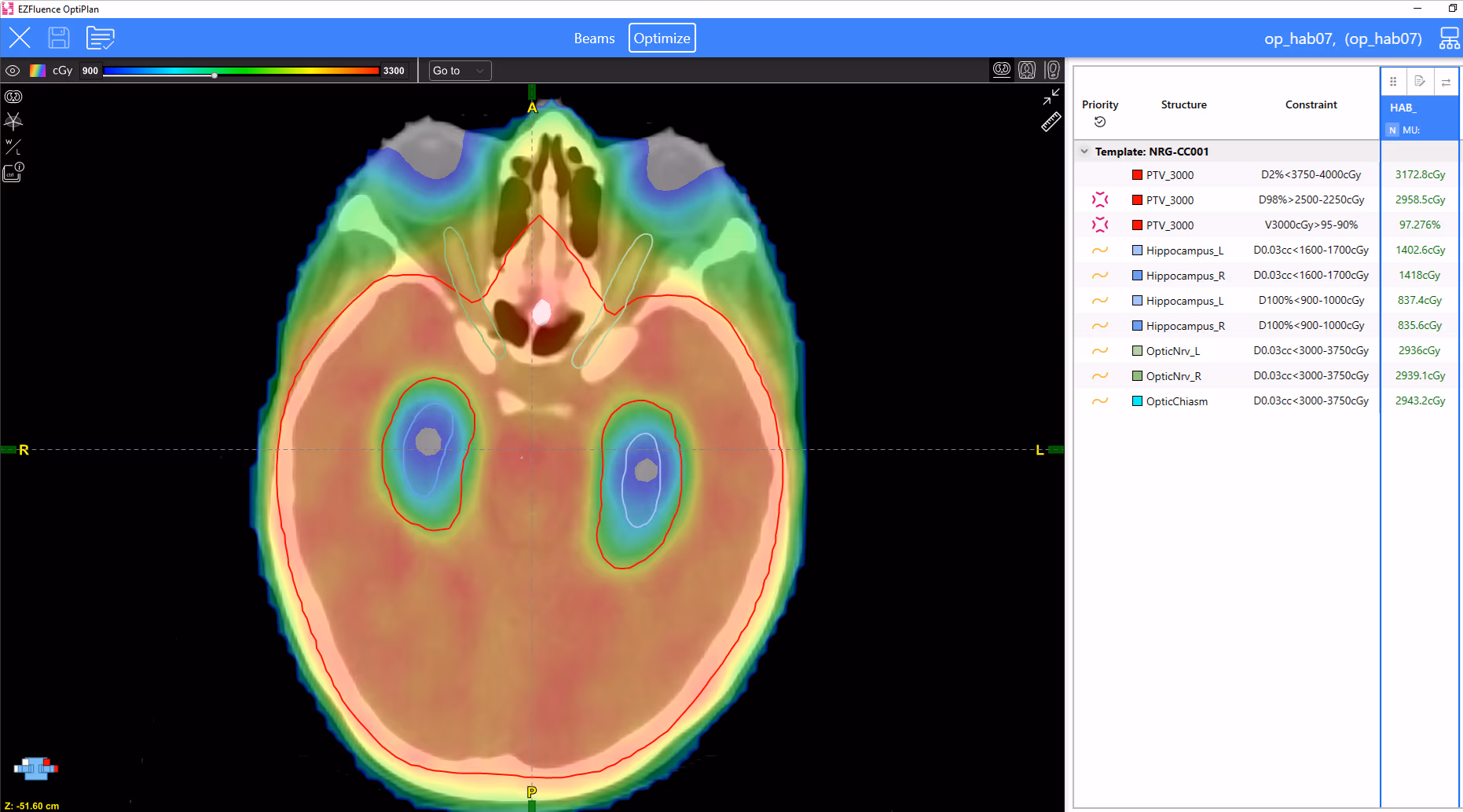Screen dimensions: 1463x812
Task: Click the dose colorwash rainbow swatch
Action: click(37, 71)
